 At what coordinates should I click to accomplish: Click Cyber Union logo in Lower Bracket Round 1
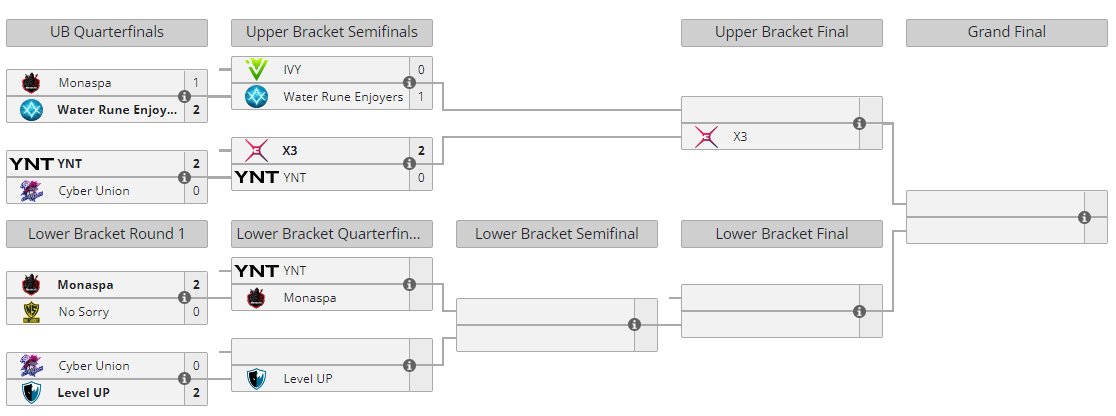31,366
